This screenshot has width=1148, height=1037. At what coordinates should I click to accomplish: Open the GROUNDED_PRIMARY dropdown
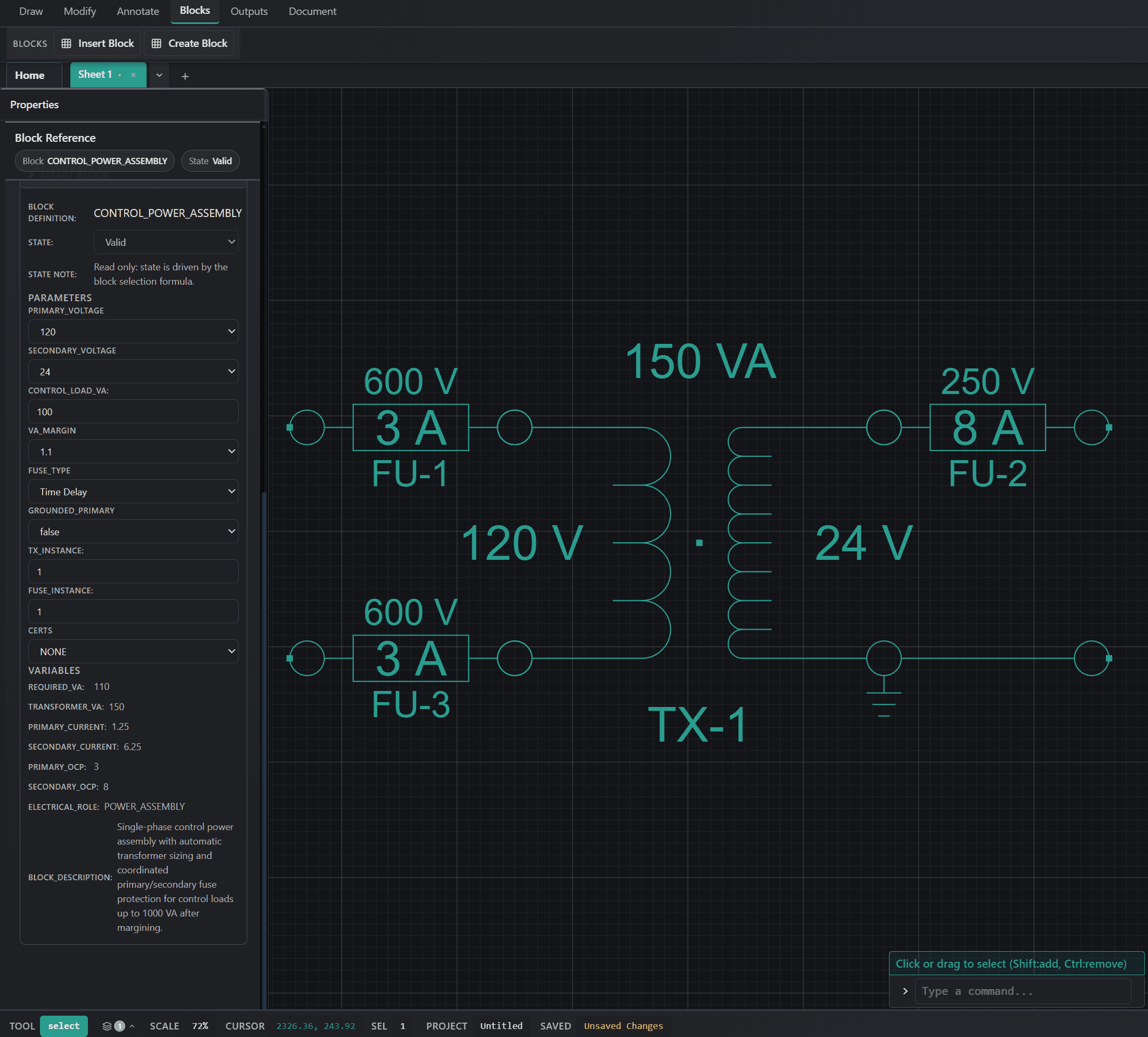pyautogui.click(x=133, y=532)
